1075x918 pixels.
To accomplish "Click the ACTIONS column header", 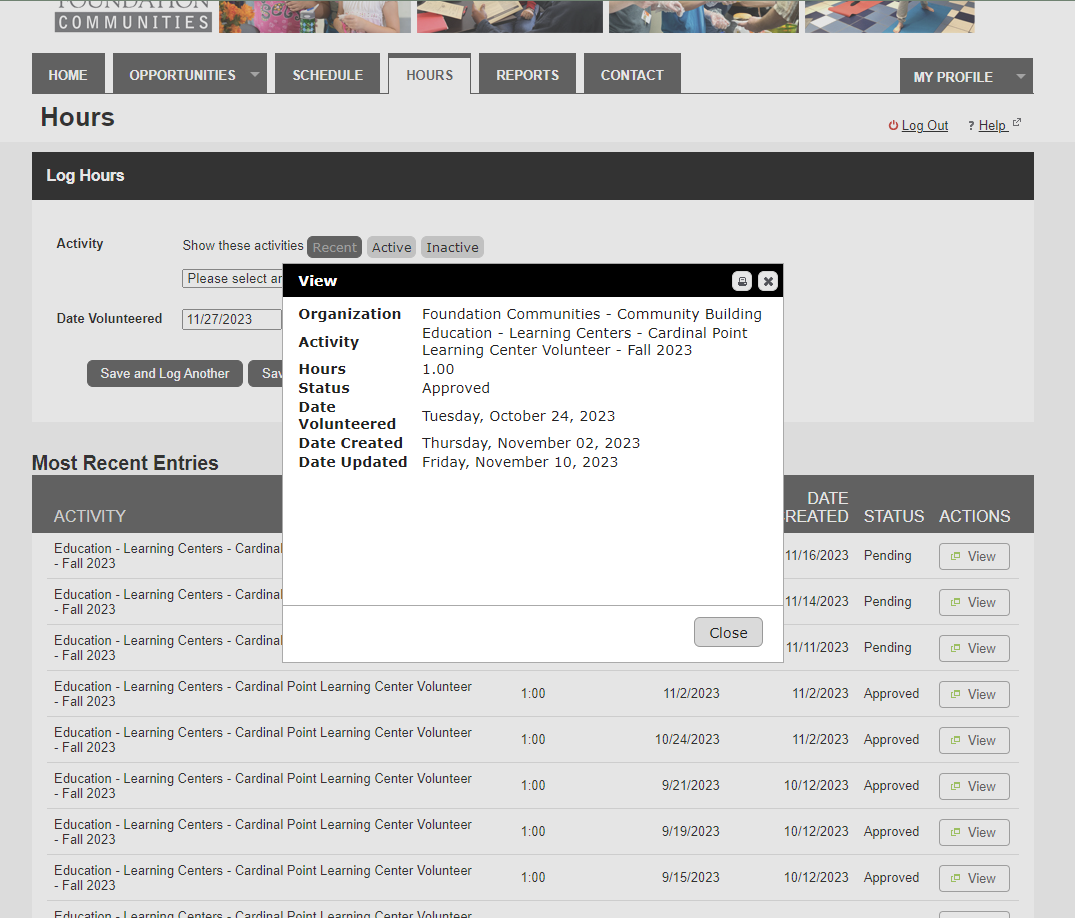I will [974, 516].
